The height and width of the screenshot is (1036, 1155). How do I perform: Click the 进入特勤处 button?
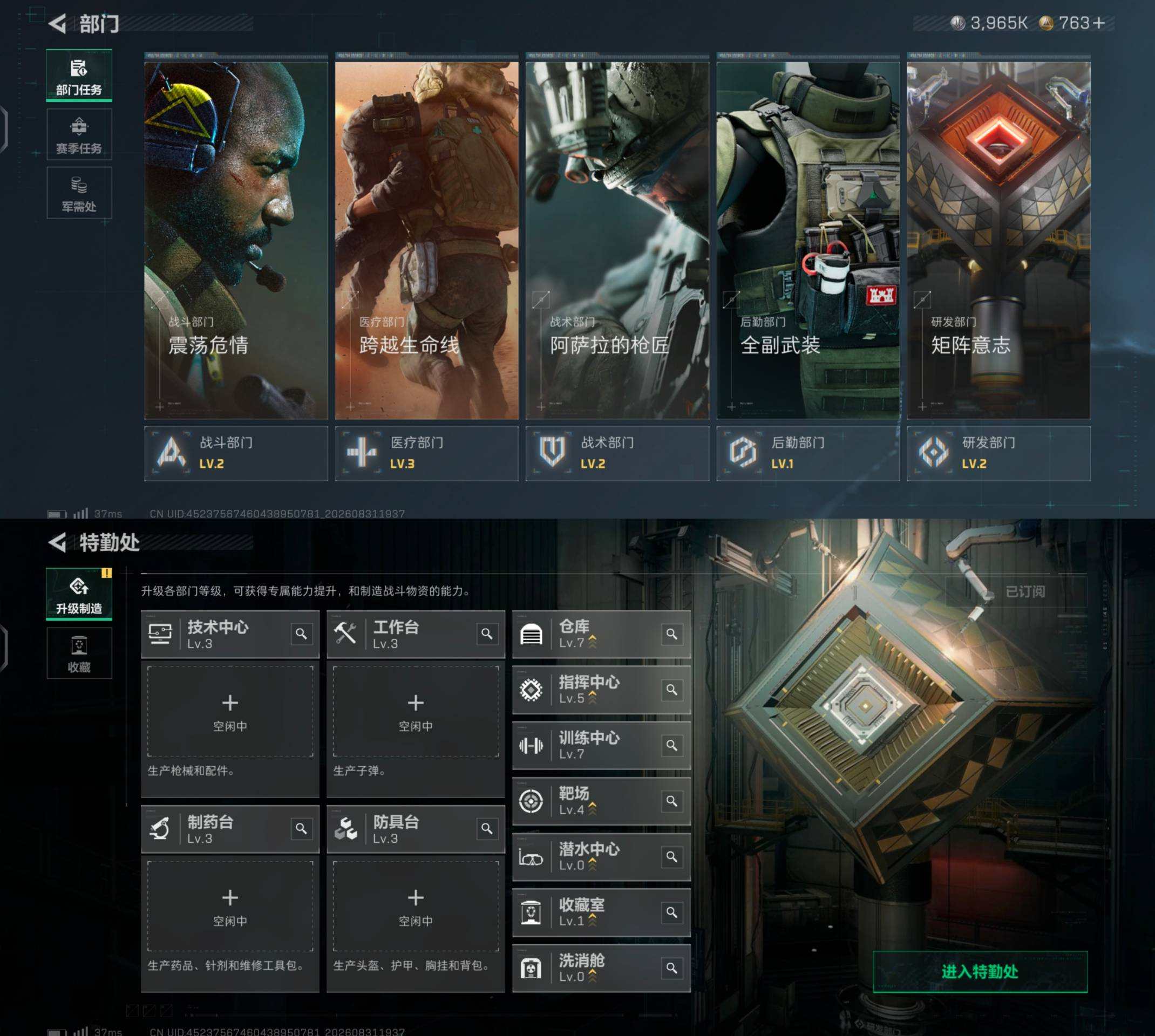tap(980, 972)
